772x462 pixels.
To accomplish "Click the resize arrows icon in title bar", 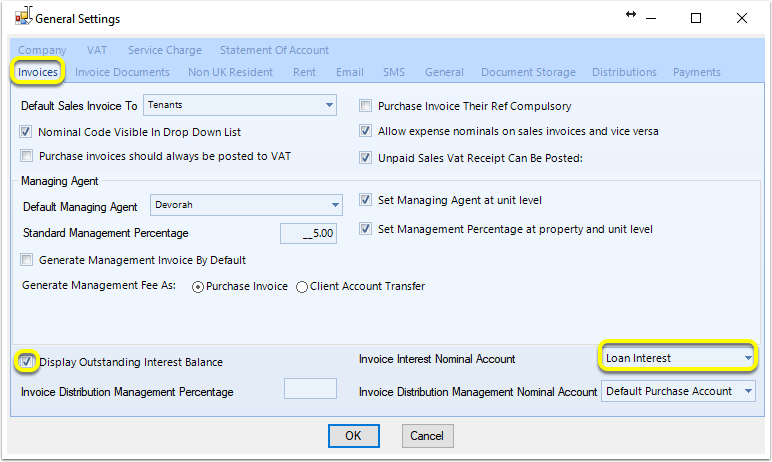I will tap(631, 14).
